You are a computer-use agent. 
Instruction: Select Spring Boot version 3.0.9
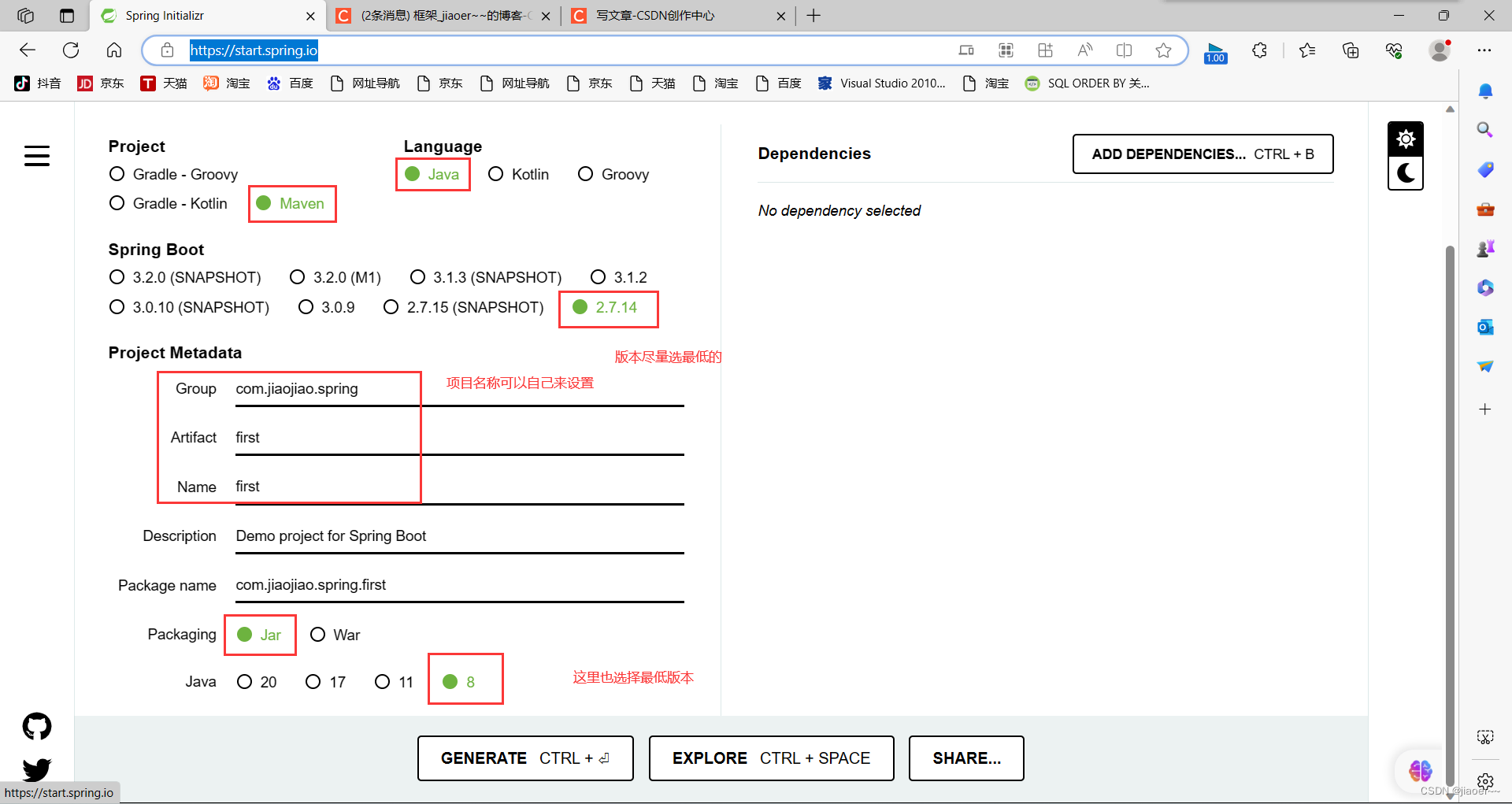click(327, 307)
